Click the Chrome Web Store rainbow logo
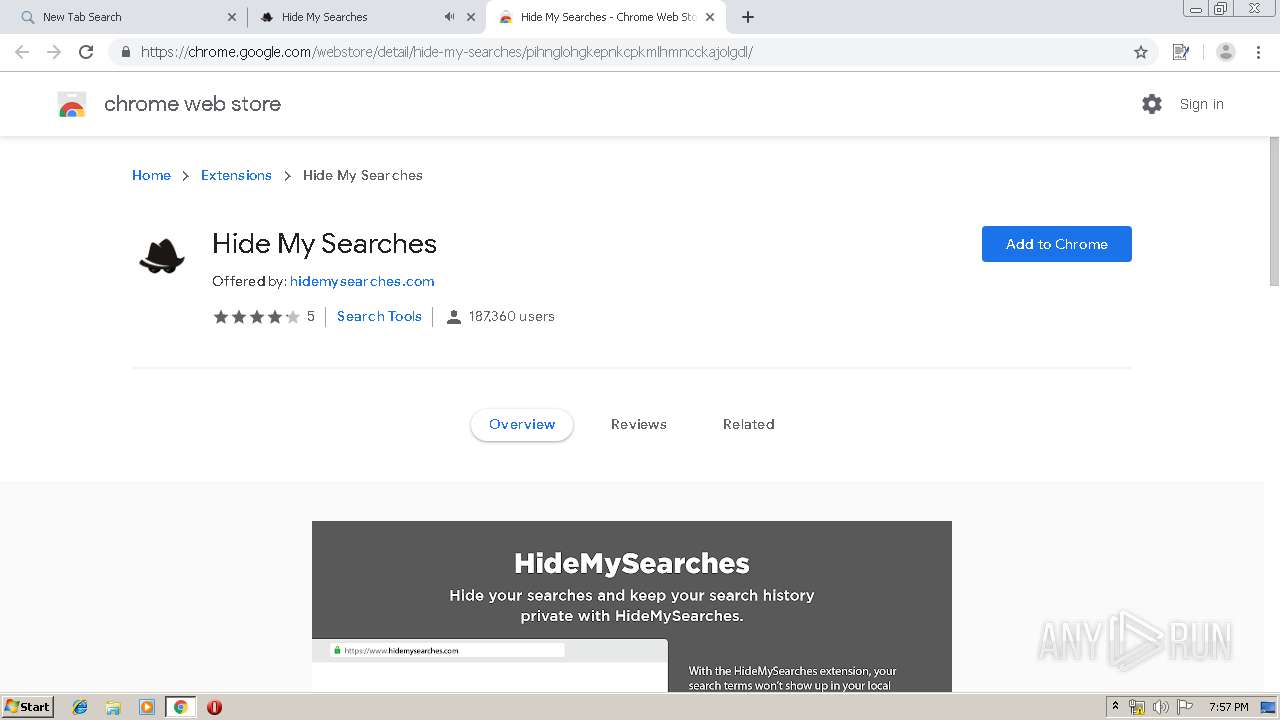Screen dimensions: 1280x720 [x=72, y=104]
